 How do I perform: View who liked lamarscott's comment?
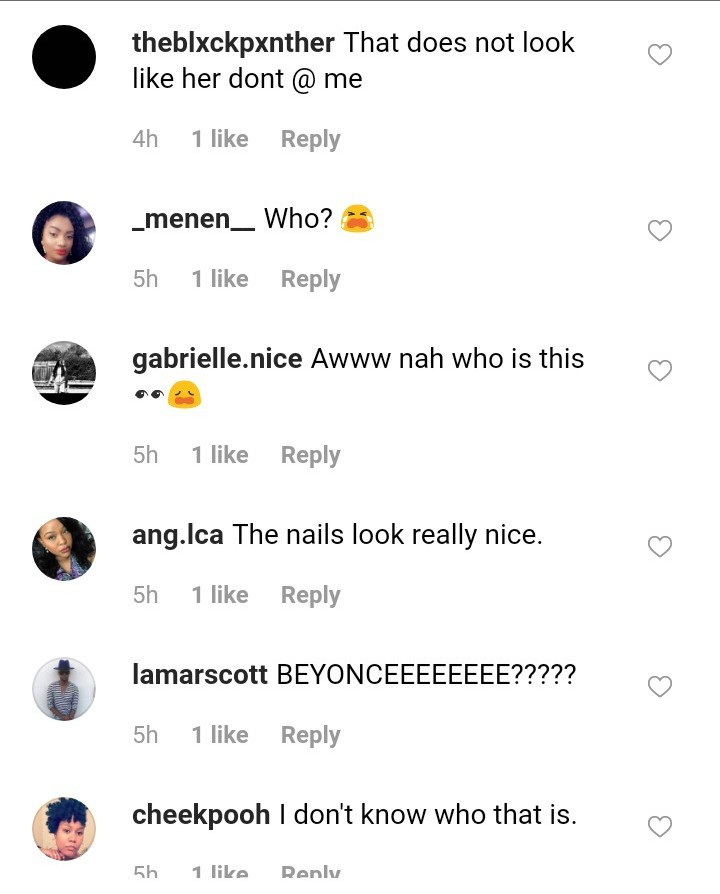coord(220,735)
